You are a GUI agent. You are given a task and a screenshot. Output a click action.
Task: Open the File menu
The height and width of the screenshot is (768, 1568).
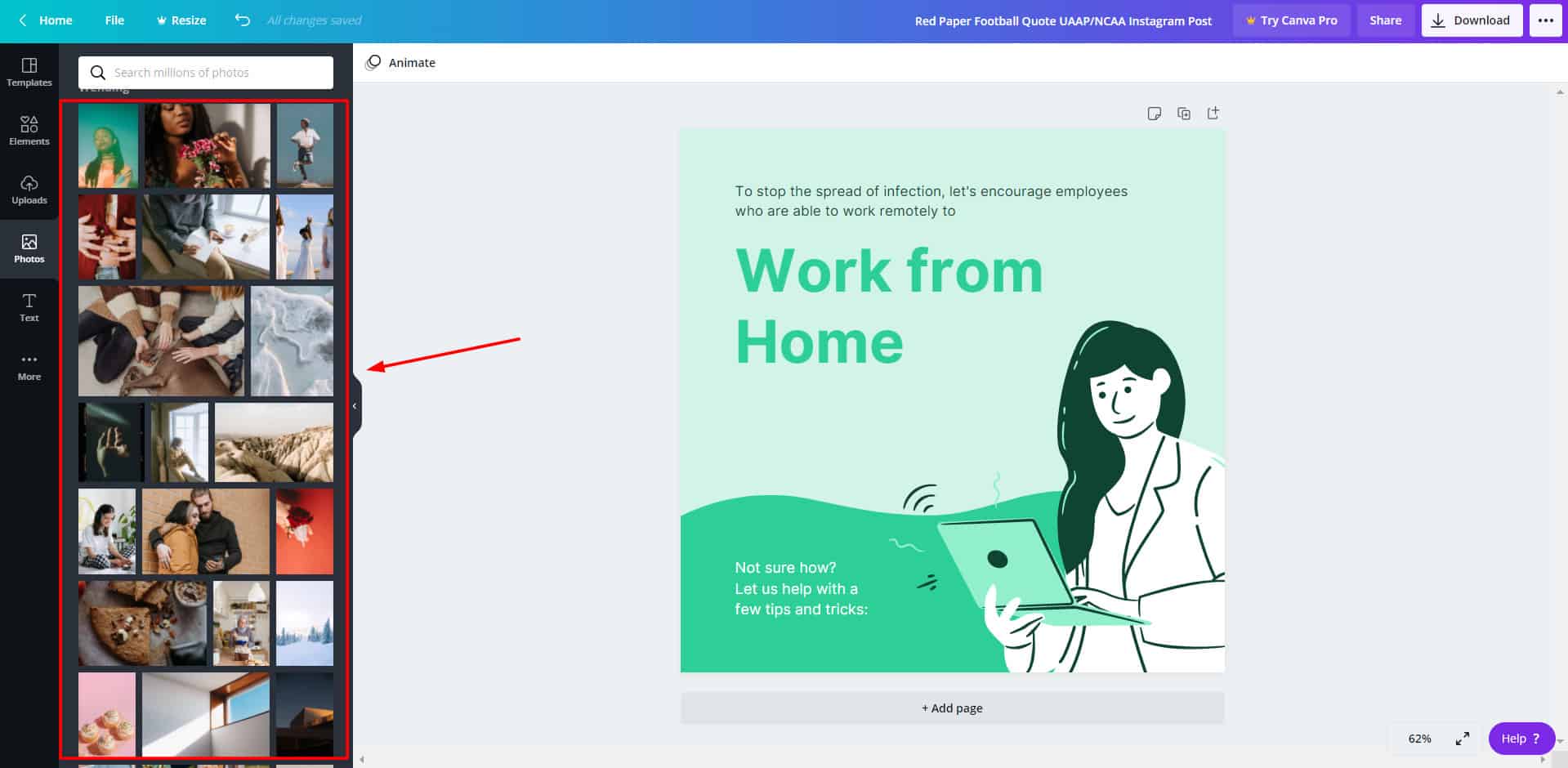[114, 20]
